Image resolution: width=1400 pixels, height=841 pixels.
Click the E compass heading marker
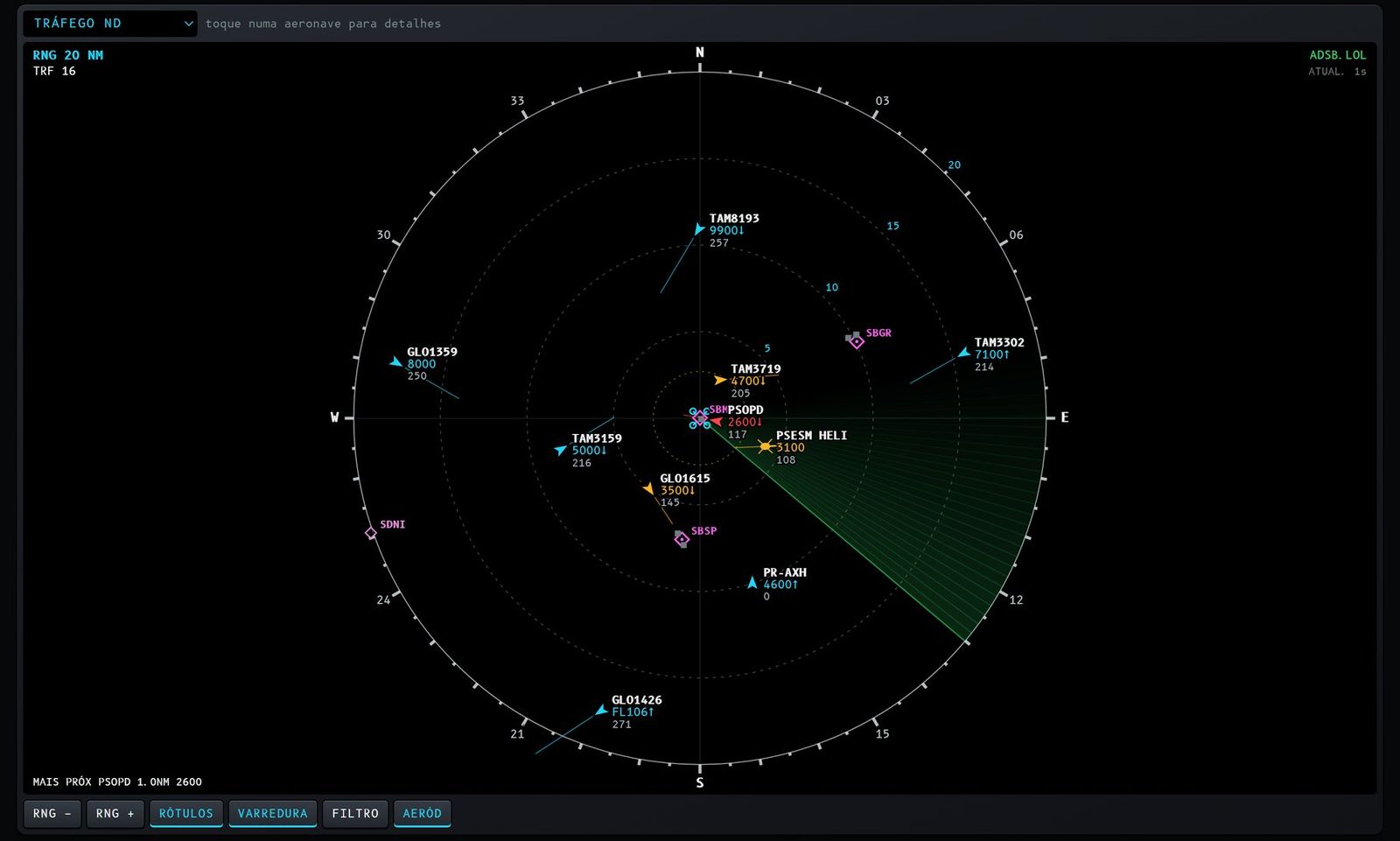pos(1065,417)
